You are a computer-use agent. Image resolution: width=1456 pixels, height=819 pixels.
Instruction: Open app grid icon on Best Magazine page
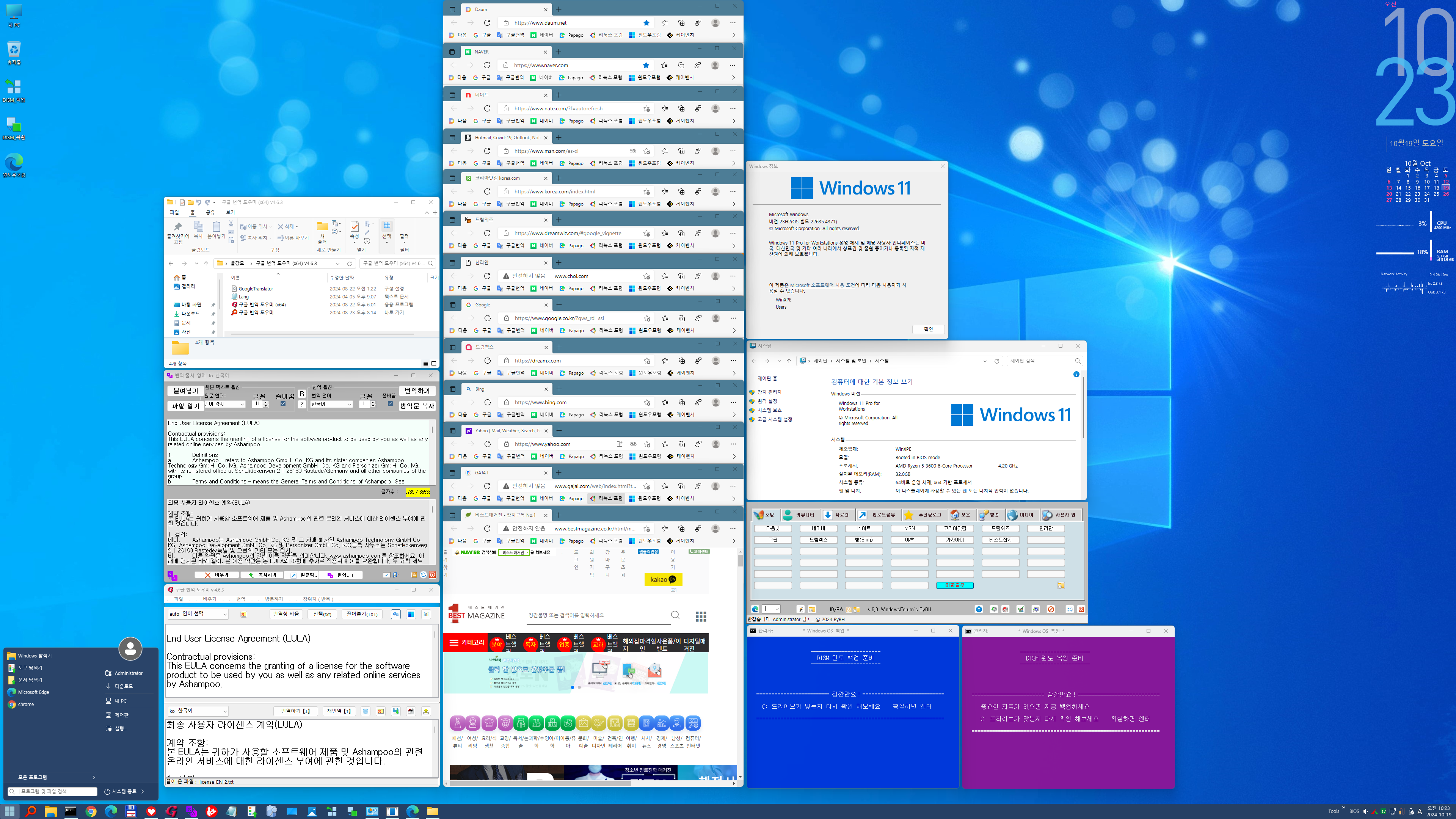click(x=701, y=616)
